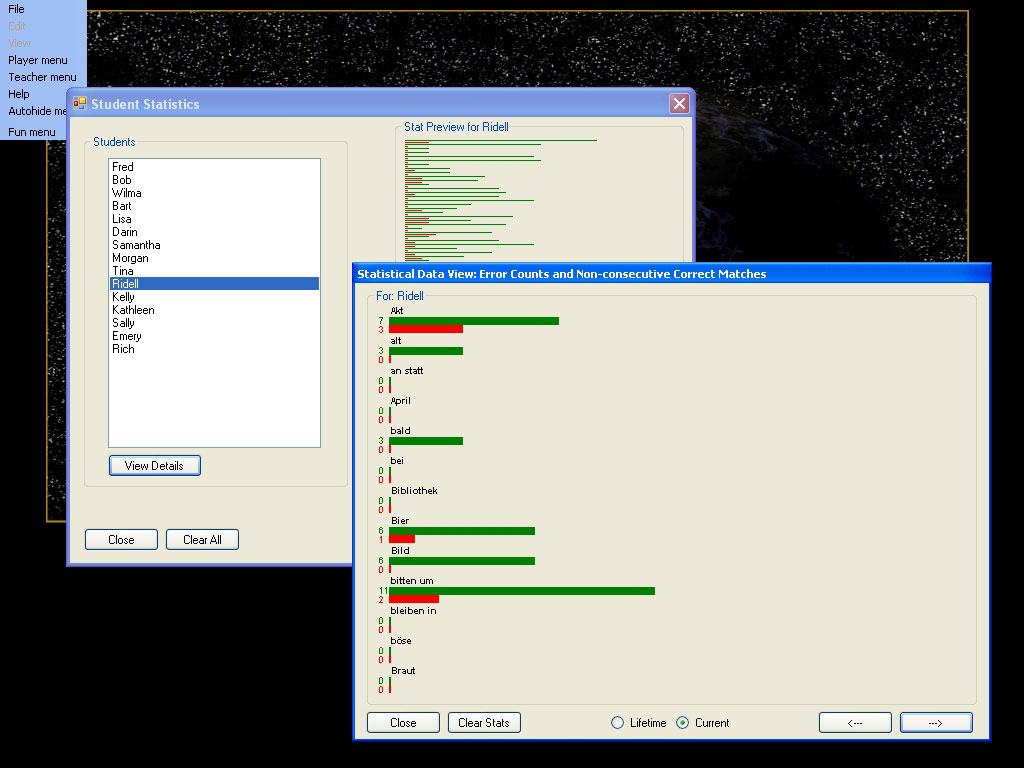Click the Student Statistics window title icon
The width and height of the screenshot is (1024, 768).
tap(80, 103)
